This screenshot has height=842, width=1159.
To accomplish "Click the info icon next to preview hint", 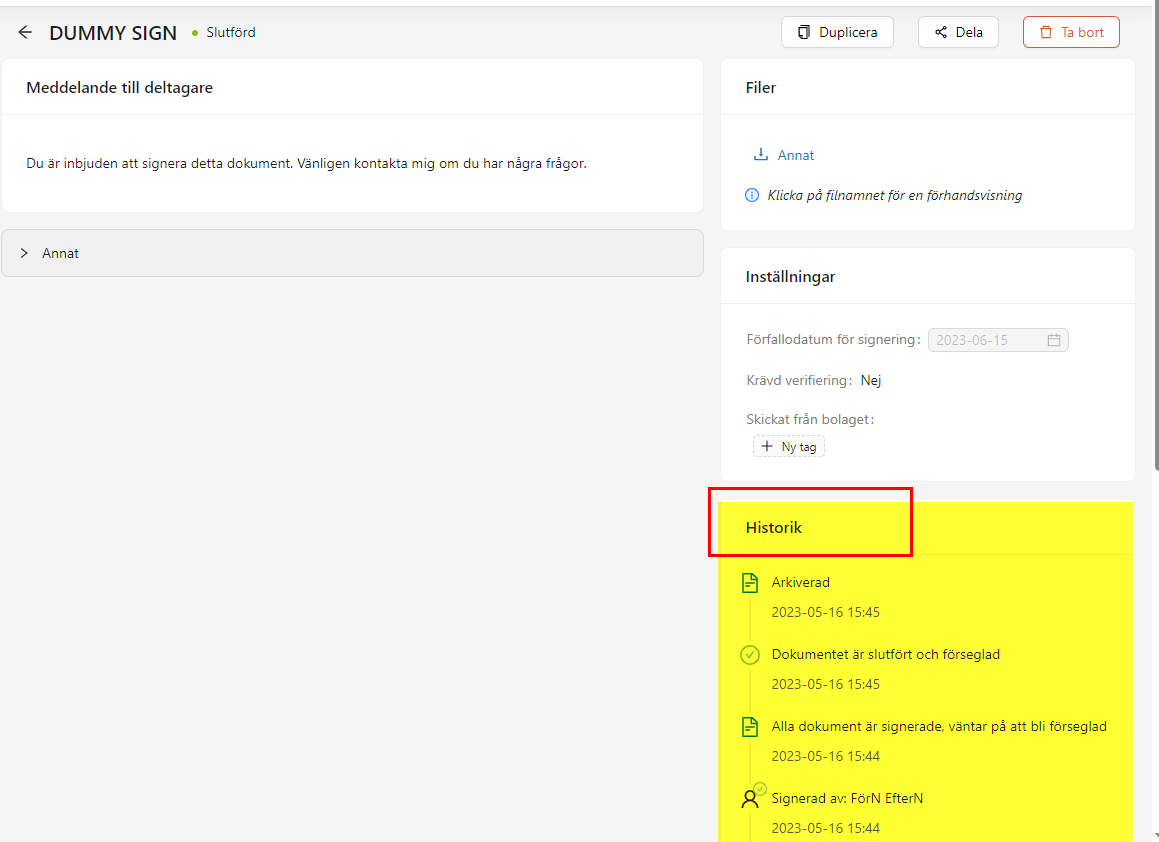I will (x=752, y=195).
